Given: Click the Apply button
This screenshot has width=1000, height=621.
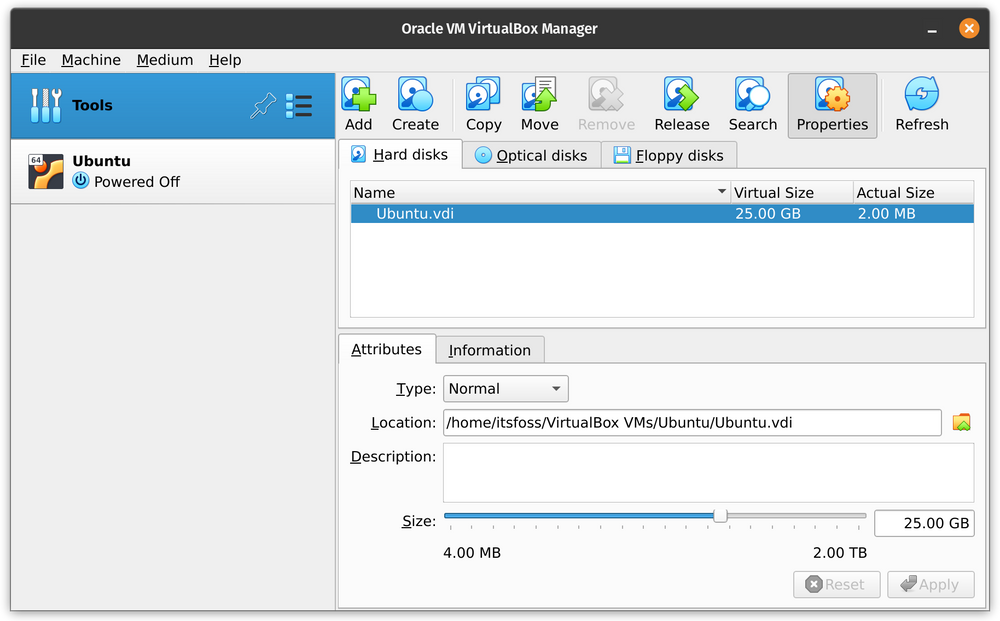Looking at the screenshot, I should coord(930,584).
